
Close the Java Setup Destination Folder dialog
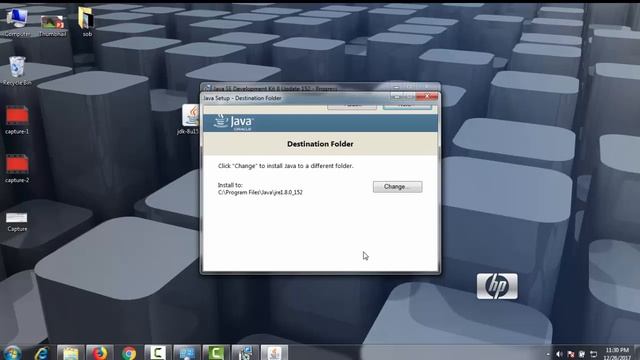point(427,97)
